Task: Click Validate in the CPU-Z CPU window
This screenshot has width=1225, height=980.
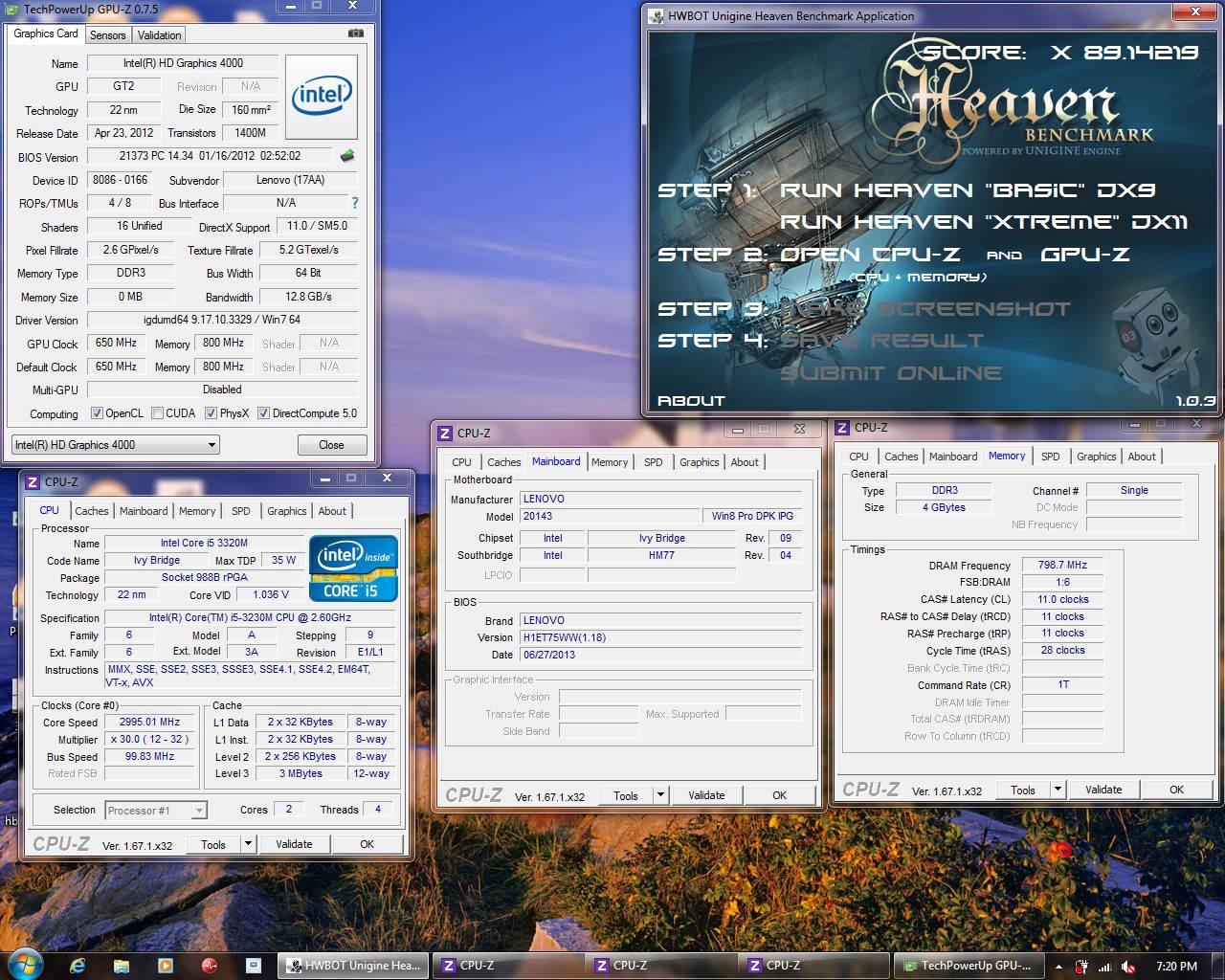Action: click(x=294, y=844)
